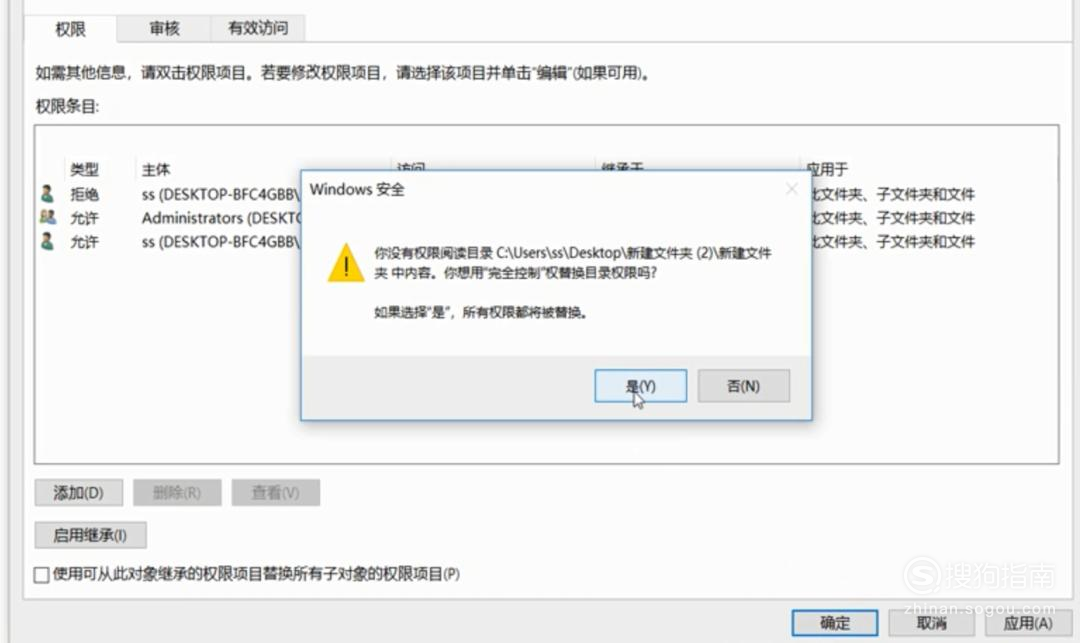Click the yellow warning triangle icon

346,263
